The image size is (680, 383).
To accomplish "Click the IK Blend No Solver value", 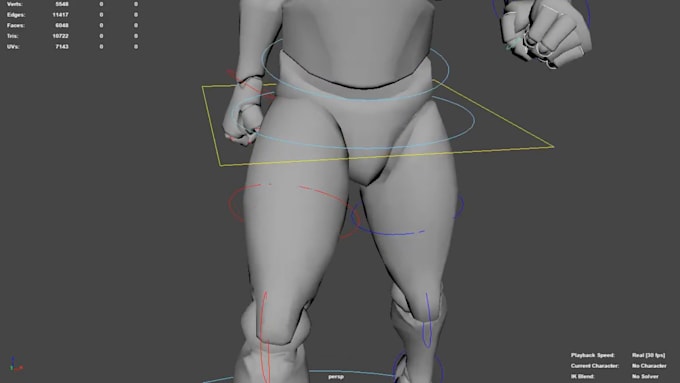I will [646, 376].
